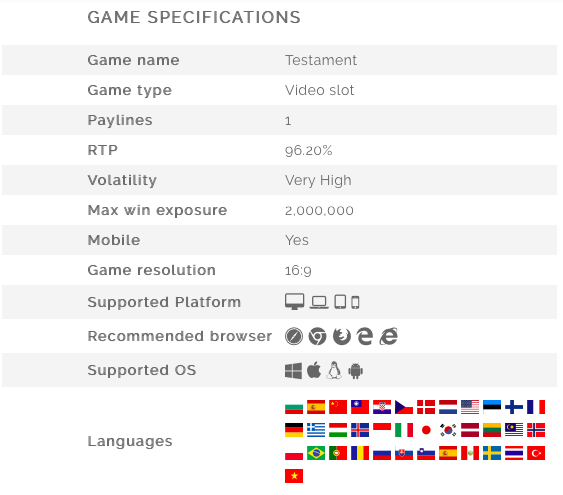Select the Brazilian flag language
This screenshot has width=563, height=495.
point(316,453)
